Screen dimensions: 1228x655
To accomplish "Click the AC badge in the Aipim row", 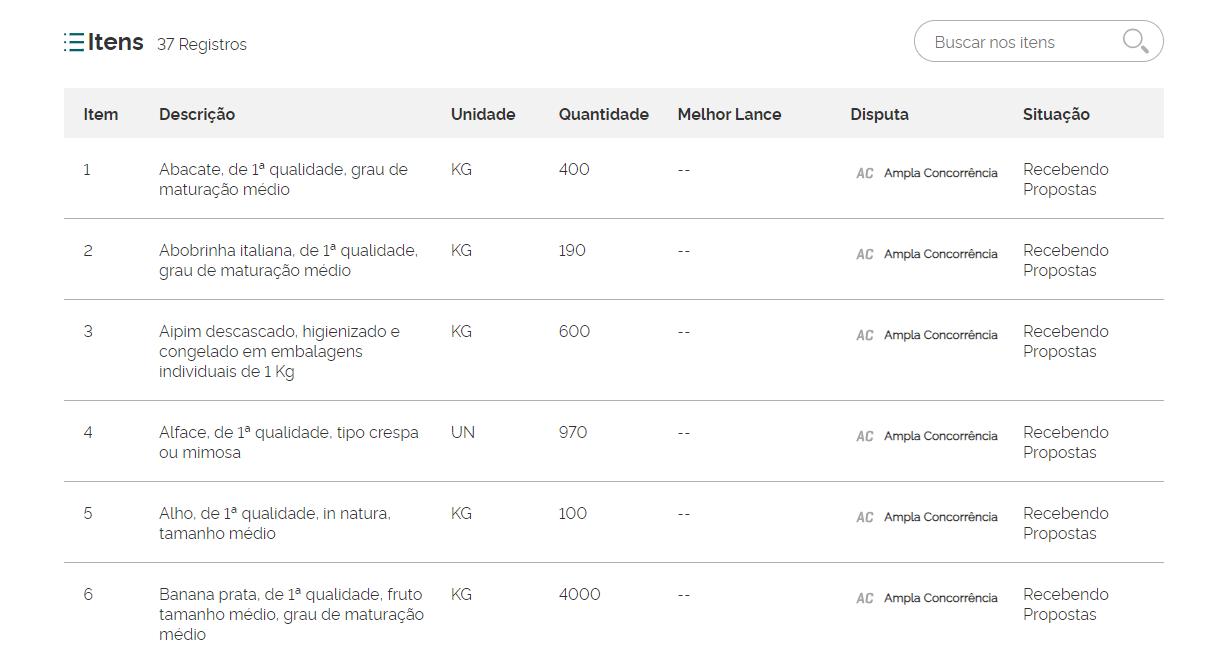I will [865, 336].
